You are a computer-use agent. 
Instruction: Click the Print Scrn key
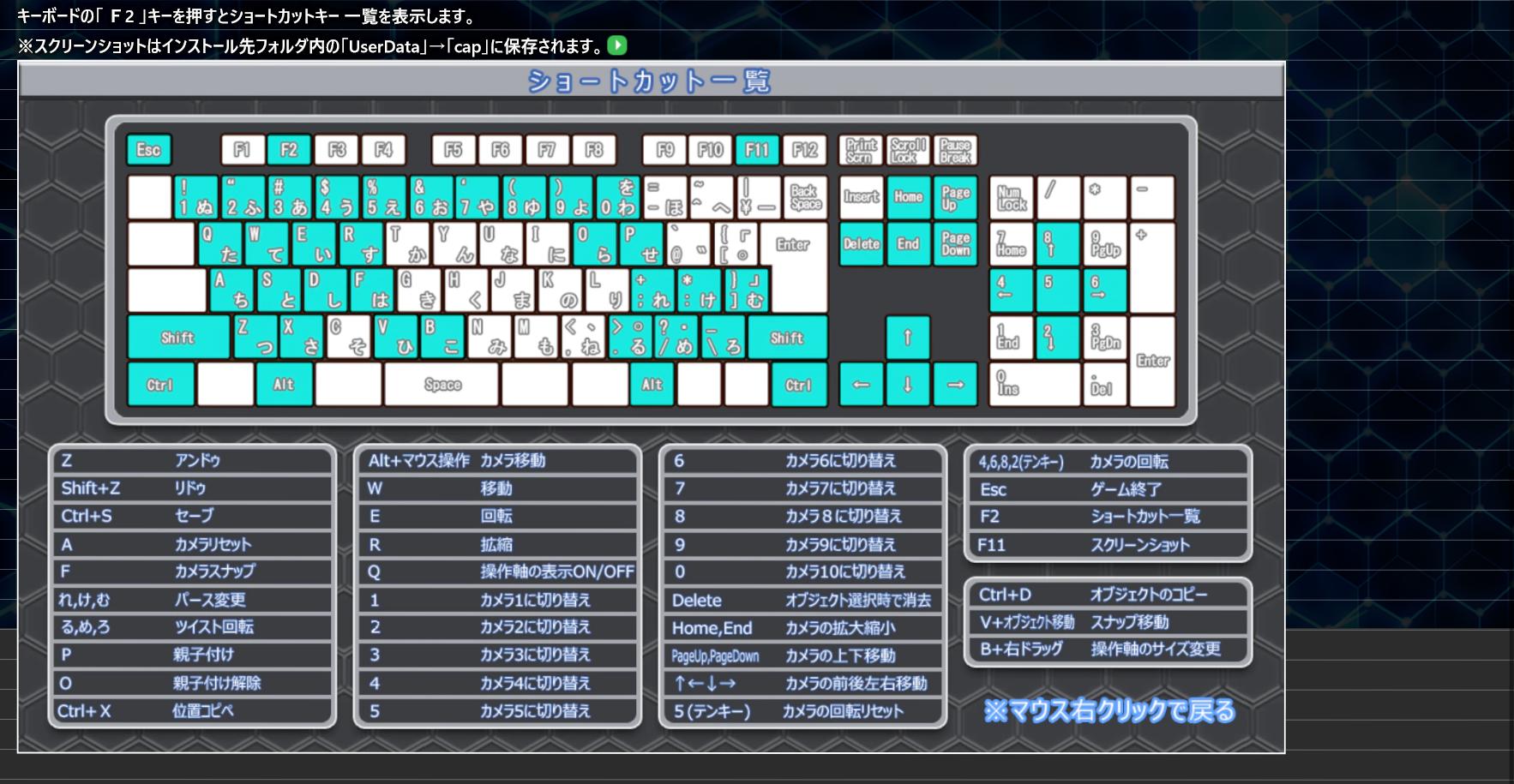click(861, 150)
